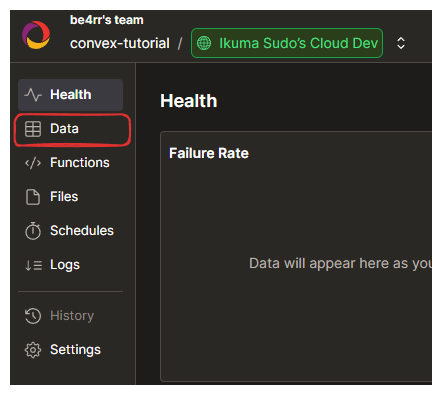Open Files in the sidebar

70,197
